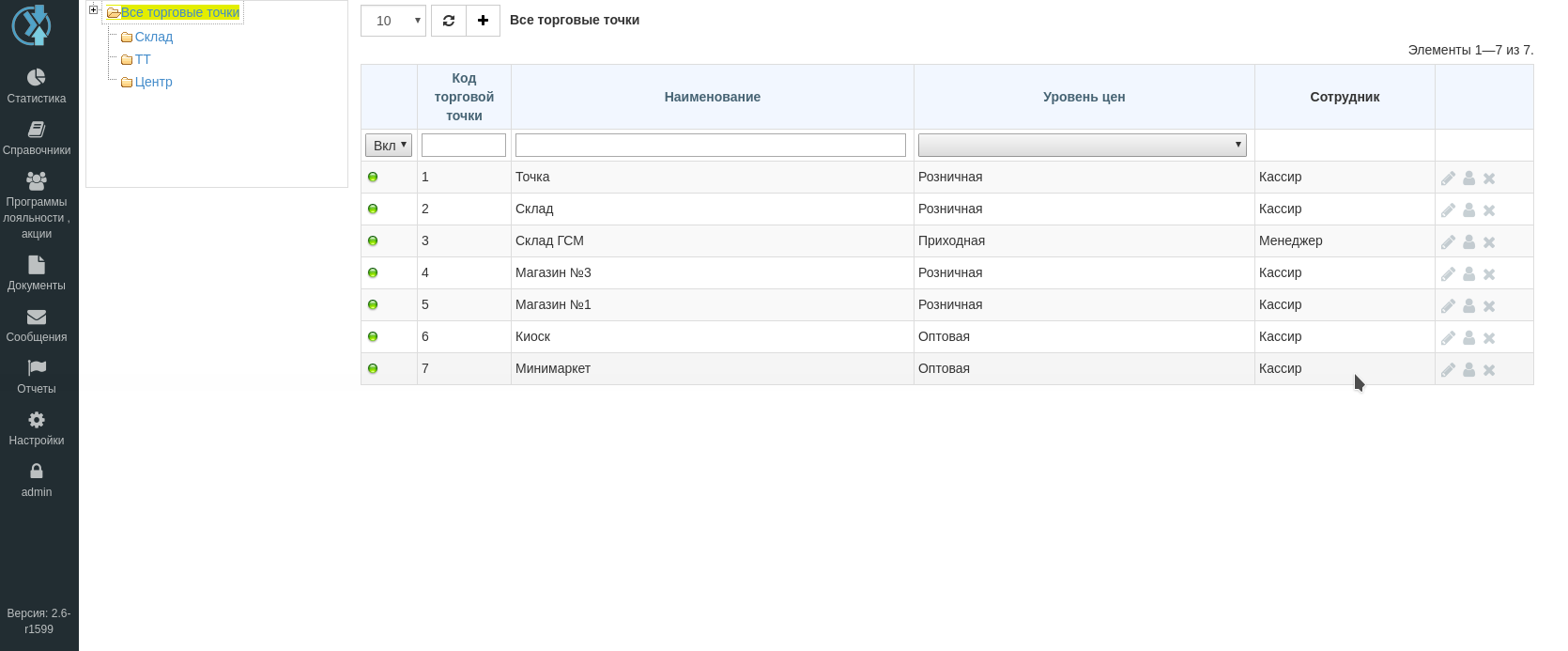Toggle the green status of Магазин №3 row
The height and width of the screenshot is (651, 1568).
pyautogui.click(x=373, y=272)
